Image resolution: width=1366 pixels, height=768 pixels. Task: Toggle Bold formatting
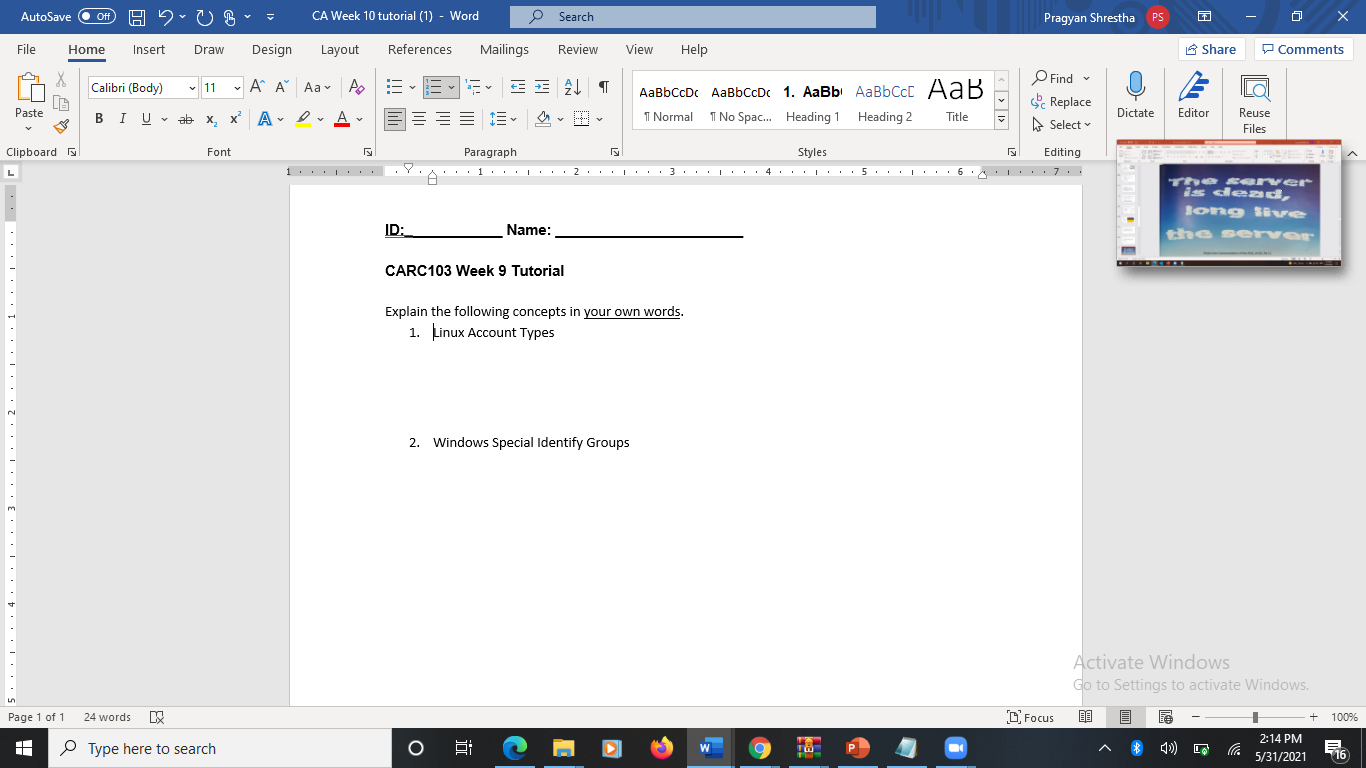pyautogui.click(x=99, y=119)
